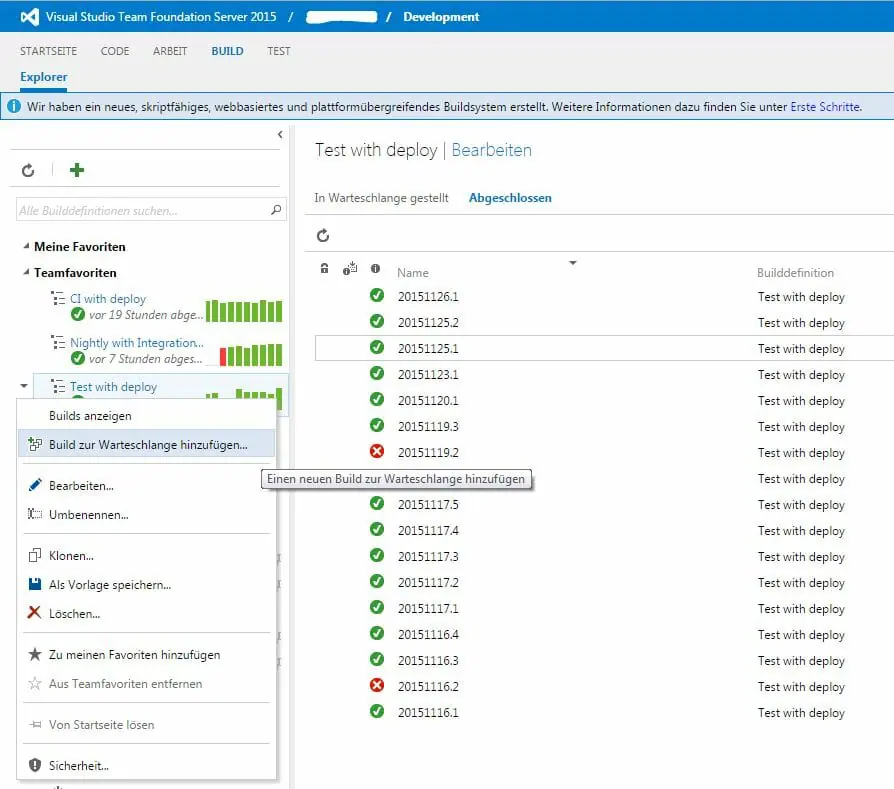
Task: Choose Build zur Warteschlange hinzufügen
Action: pyautogui.click(x=147, y=444)
